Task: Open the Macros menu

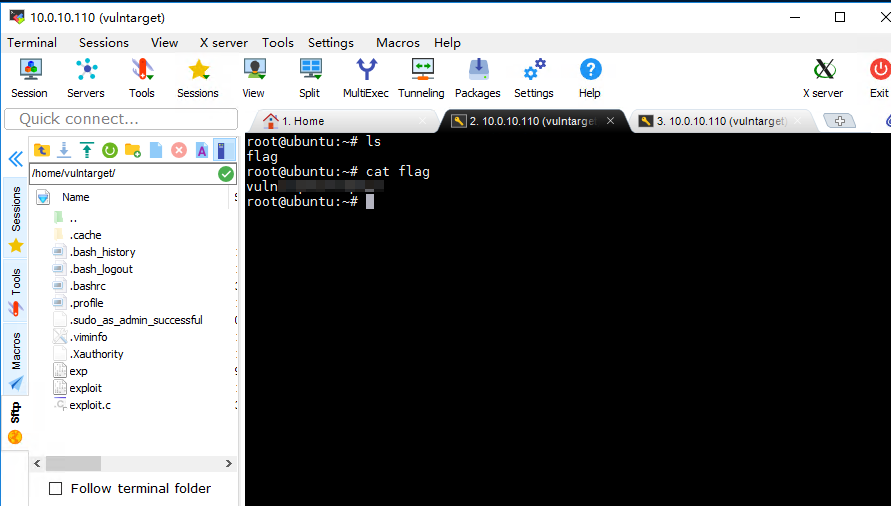Action: [397, 43]
